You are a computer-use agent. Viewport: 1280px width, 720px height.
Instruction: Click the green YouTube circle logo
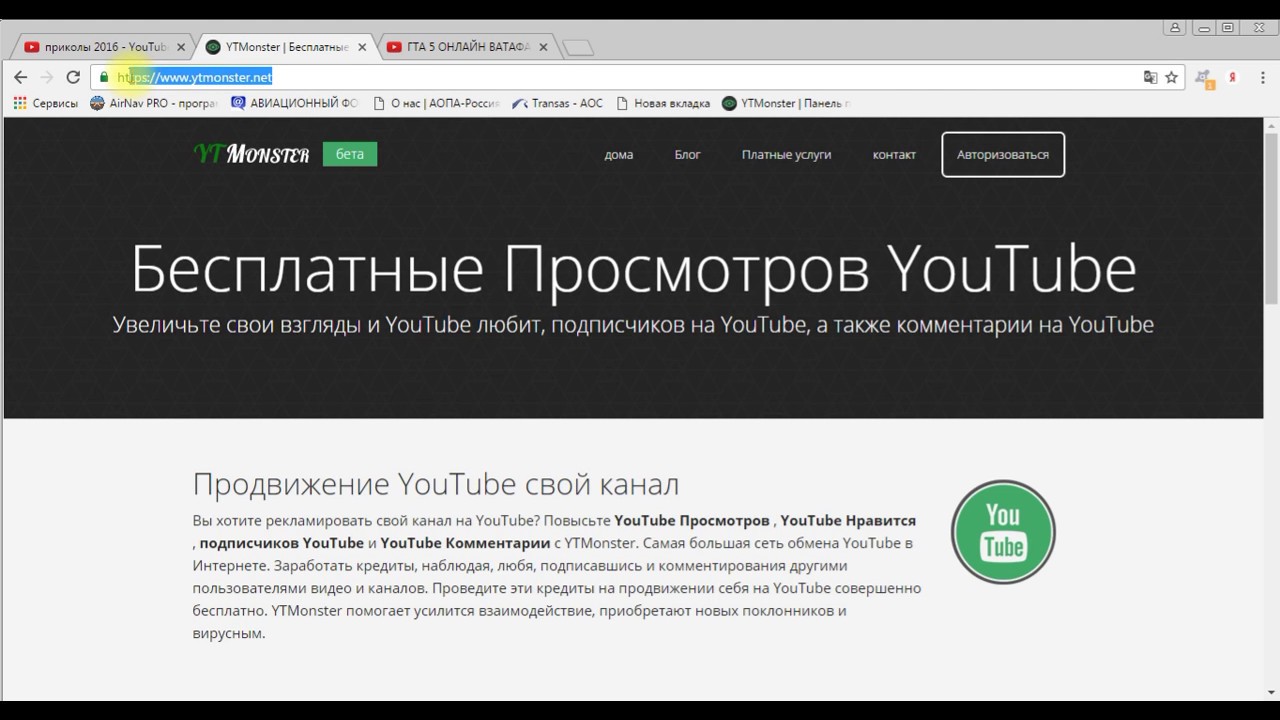[x=1003, y=532]
